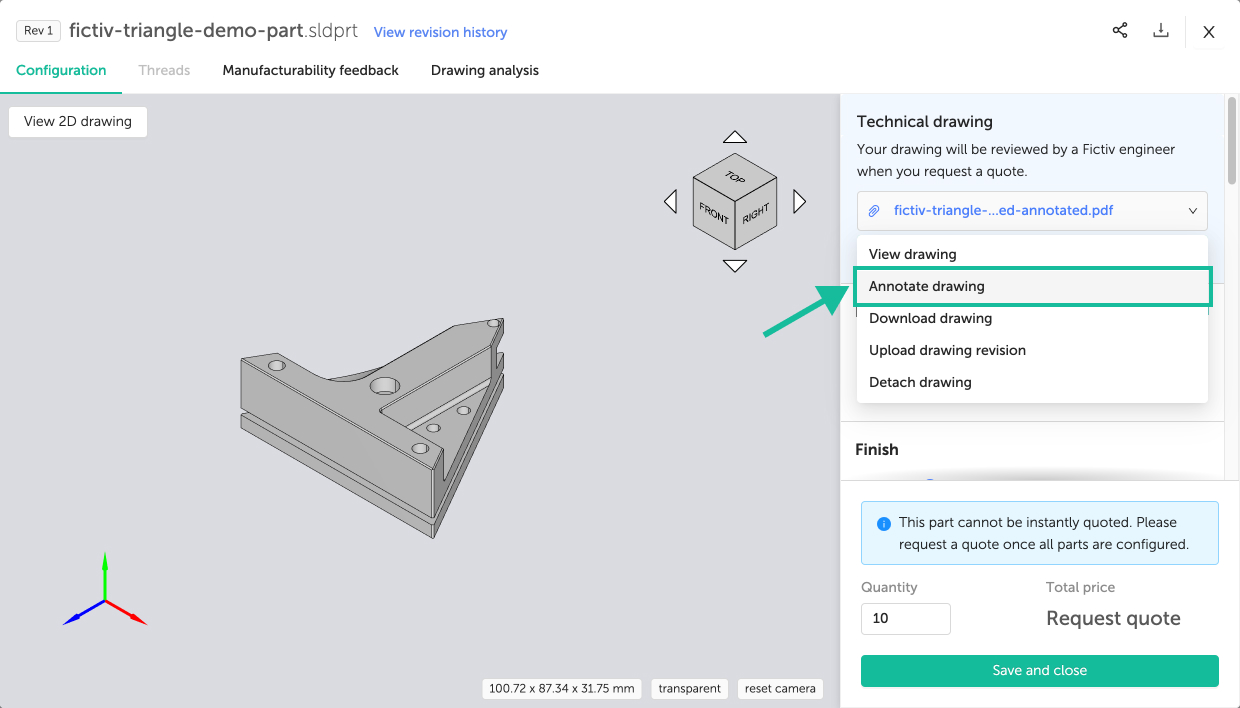This screenshot has width=1240, height=708.
Task: Rotate view with the down arrow below cube
Action: coord(735,266)
